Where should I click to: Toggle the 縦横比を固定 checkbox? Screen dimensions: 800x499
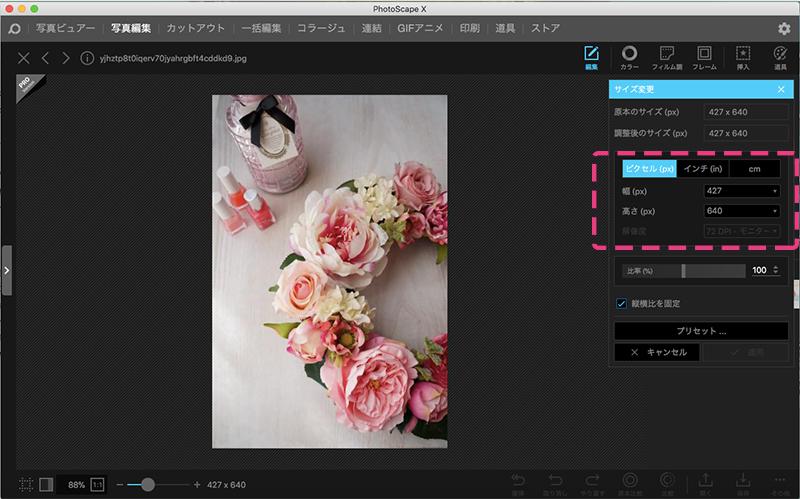click(621, 304)
